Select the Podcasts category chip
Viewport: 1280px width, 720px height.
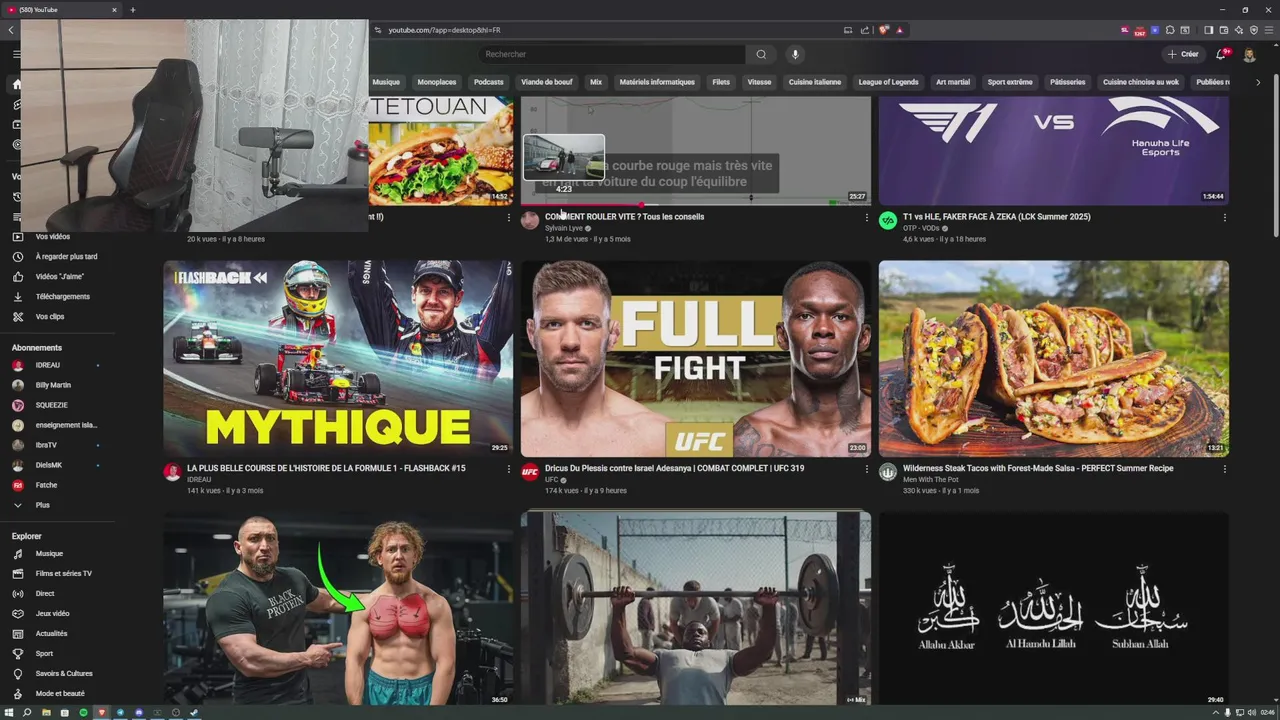pos(488,82)
